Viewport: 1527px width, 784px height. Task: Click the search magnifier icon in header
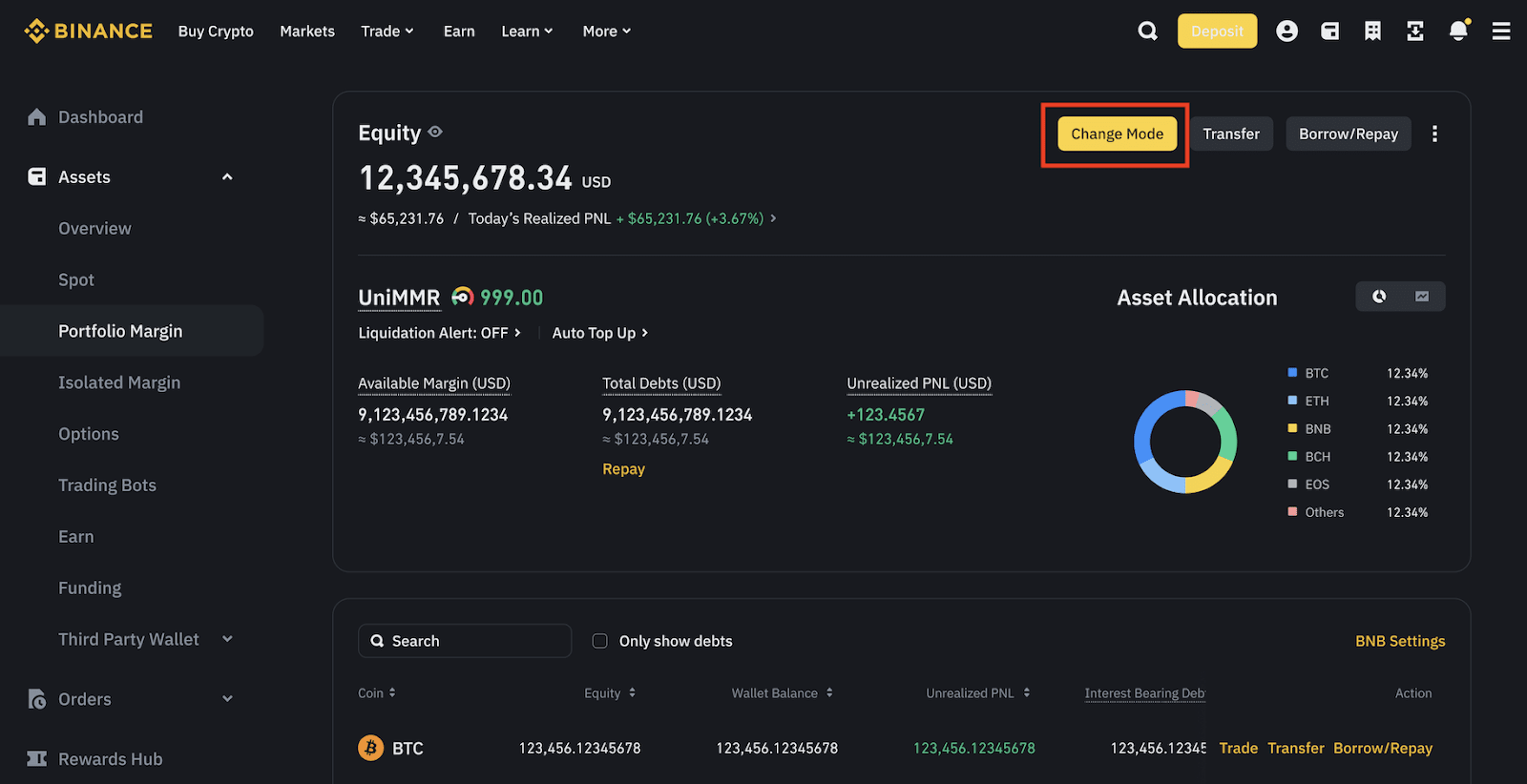pyautogui.click(x=1147, y=31)
